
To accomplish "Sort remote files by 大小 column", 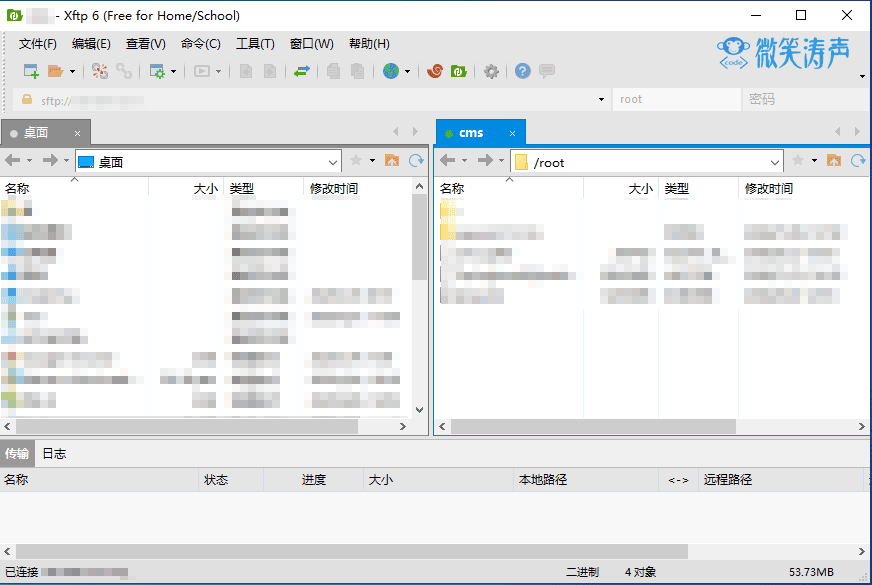I will (x=621, y=189).
